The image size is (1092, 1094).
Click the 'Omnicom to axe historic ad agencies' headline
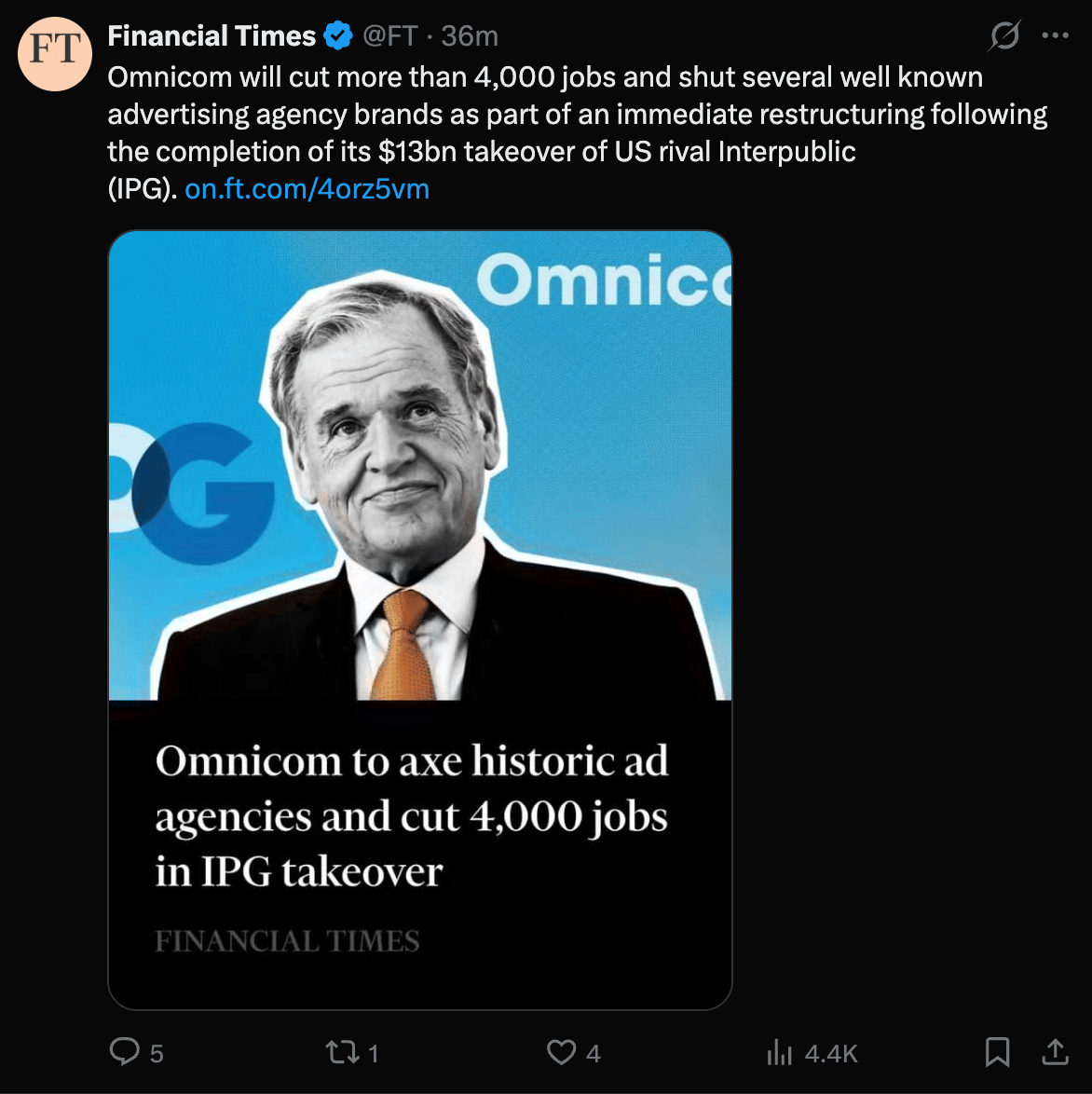(x=411, y=816)
